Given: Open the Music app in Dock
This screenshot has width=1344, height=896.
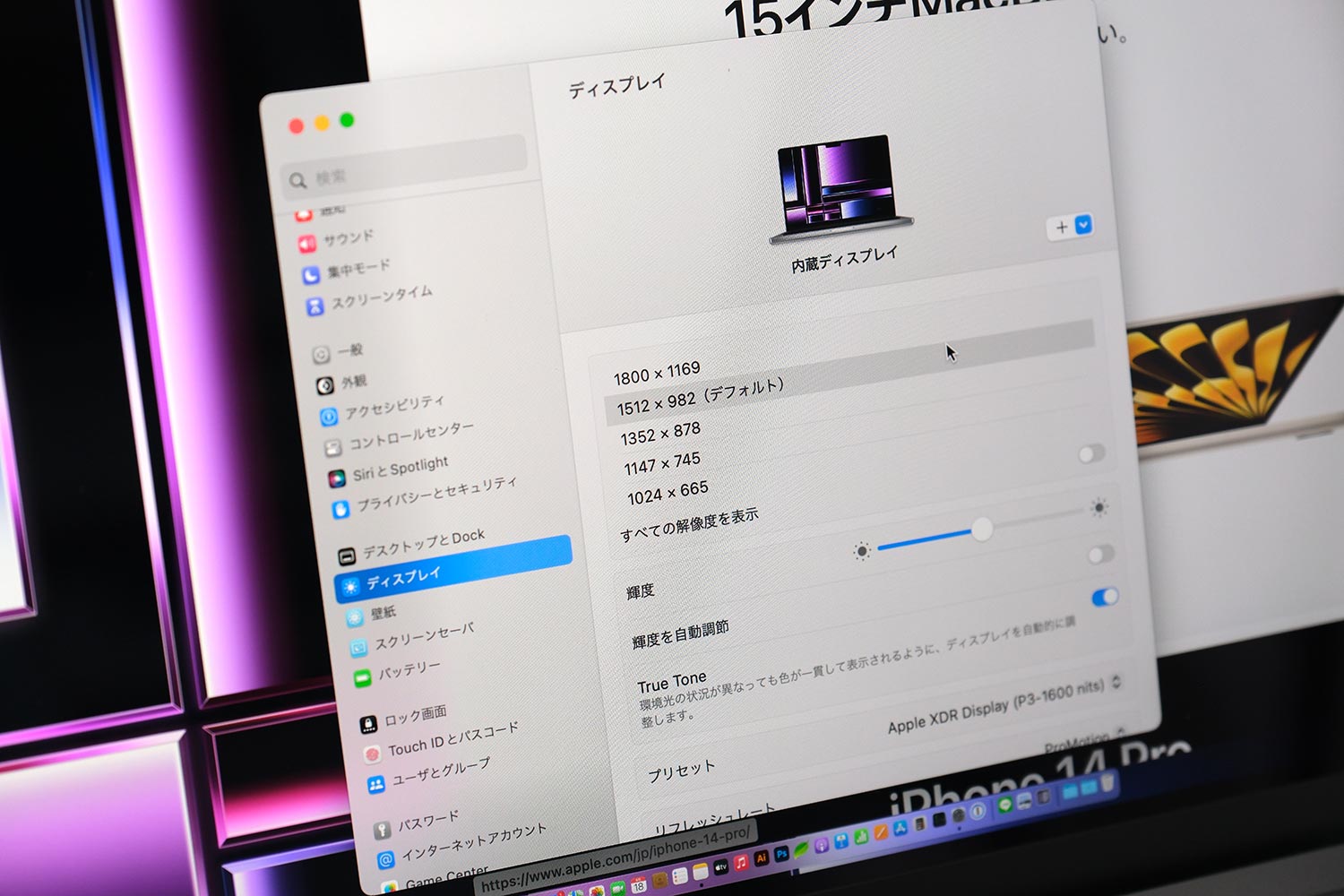Looking at the screenshot, I should tap(741, 863).
